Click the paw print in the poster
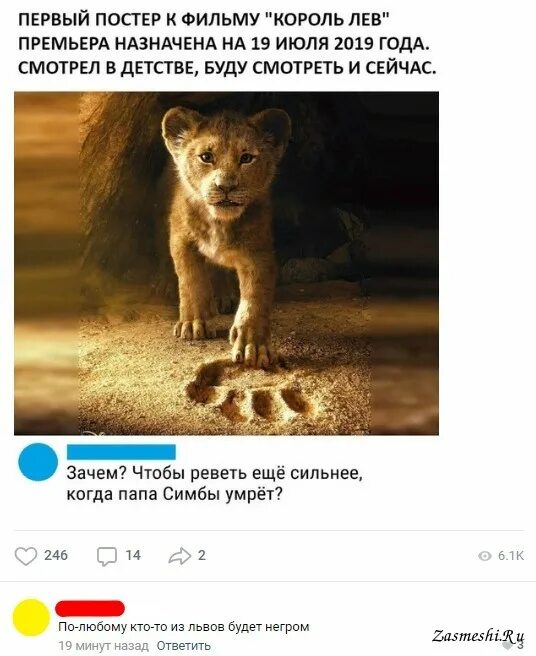The width and height of the screenshot is (536, 656). point(250,392)
